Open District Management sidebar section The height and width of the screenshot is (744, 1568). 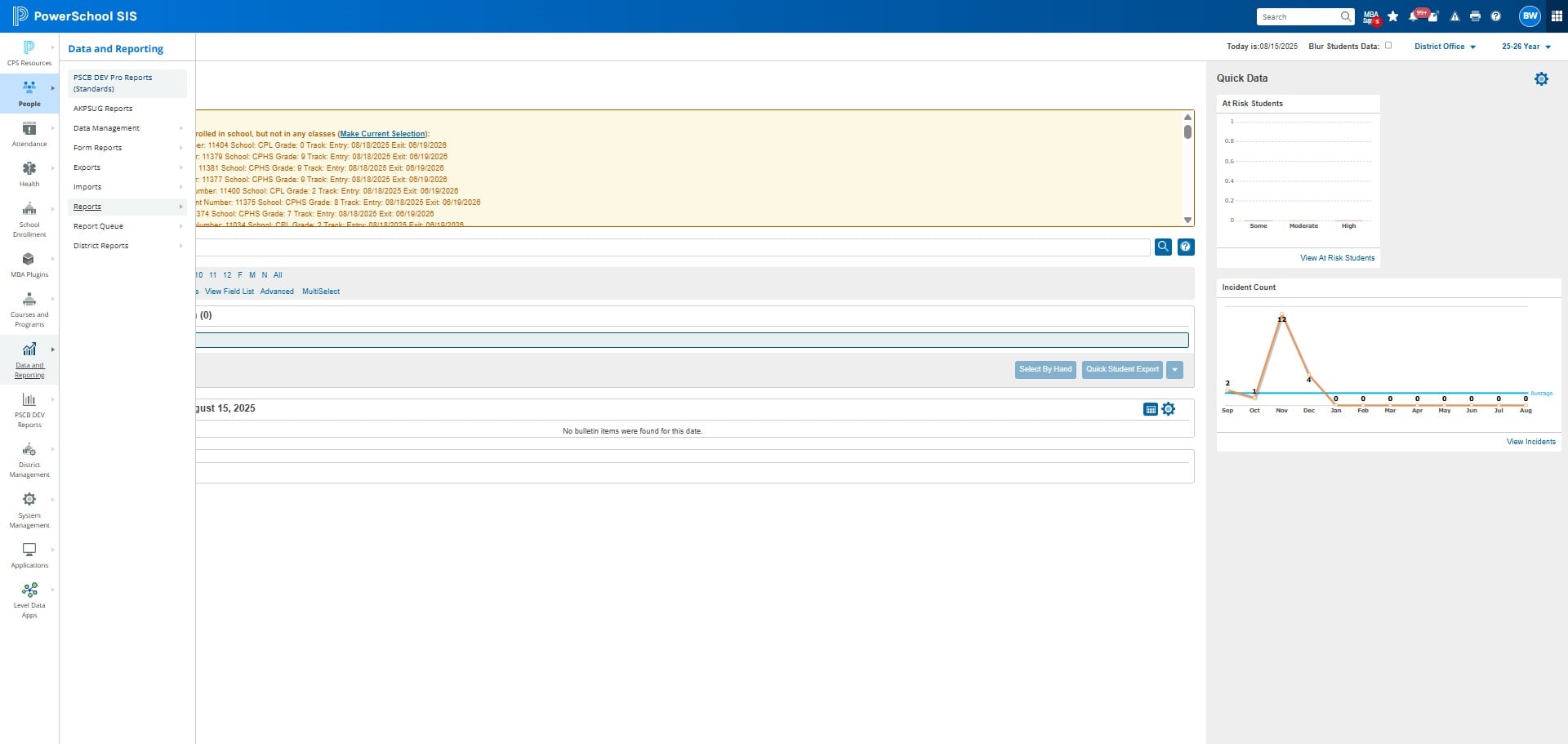click(x=29, y=460)
